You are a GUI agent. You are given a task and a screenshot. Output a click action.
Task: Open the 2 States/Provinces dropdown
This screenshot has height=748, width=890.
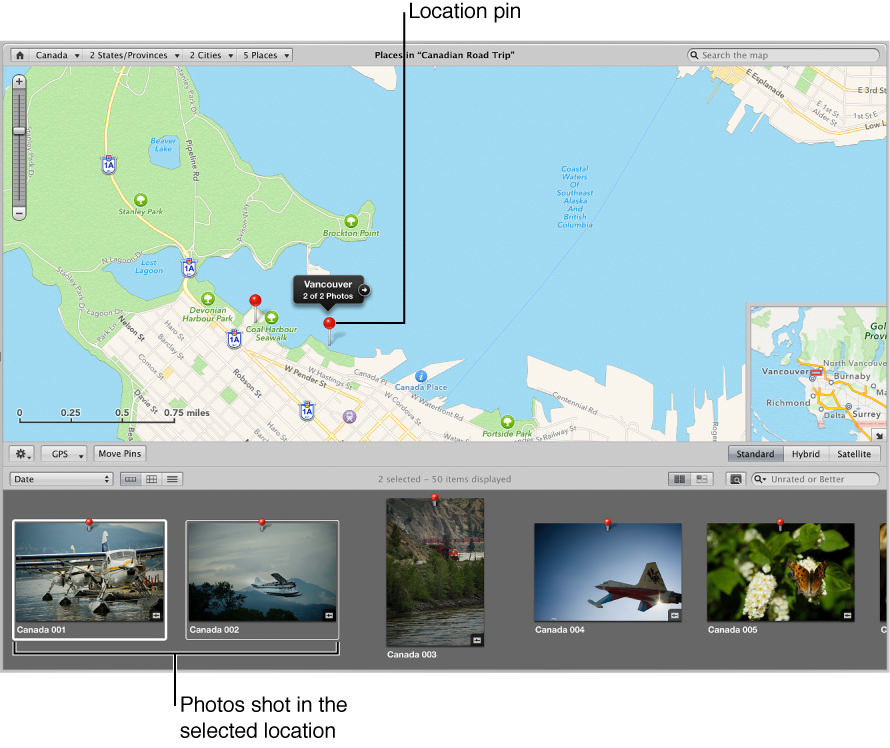(132, 55)
